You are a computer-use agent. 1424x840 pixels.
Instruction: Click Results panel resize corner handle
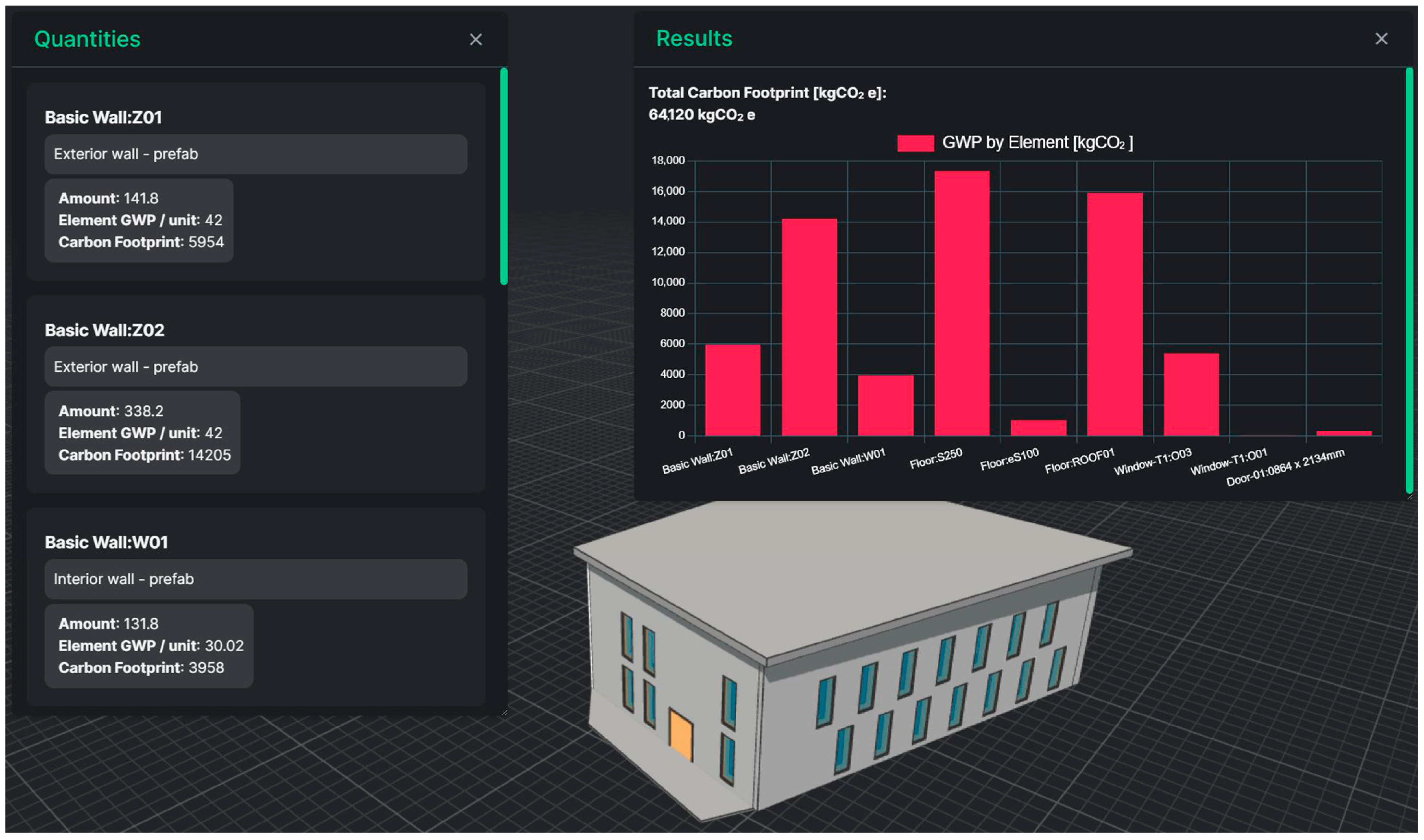click(1409, 497)
